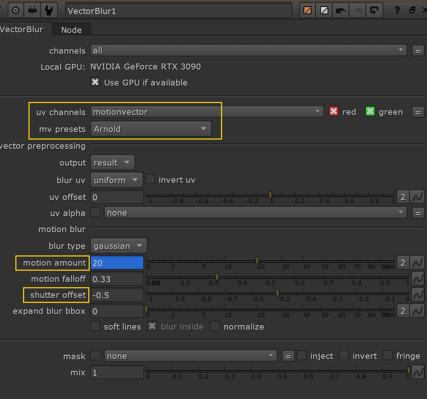
Task: Open the blur type dropdown set to gaussian
Action: tap(118, 246)
